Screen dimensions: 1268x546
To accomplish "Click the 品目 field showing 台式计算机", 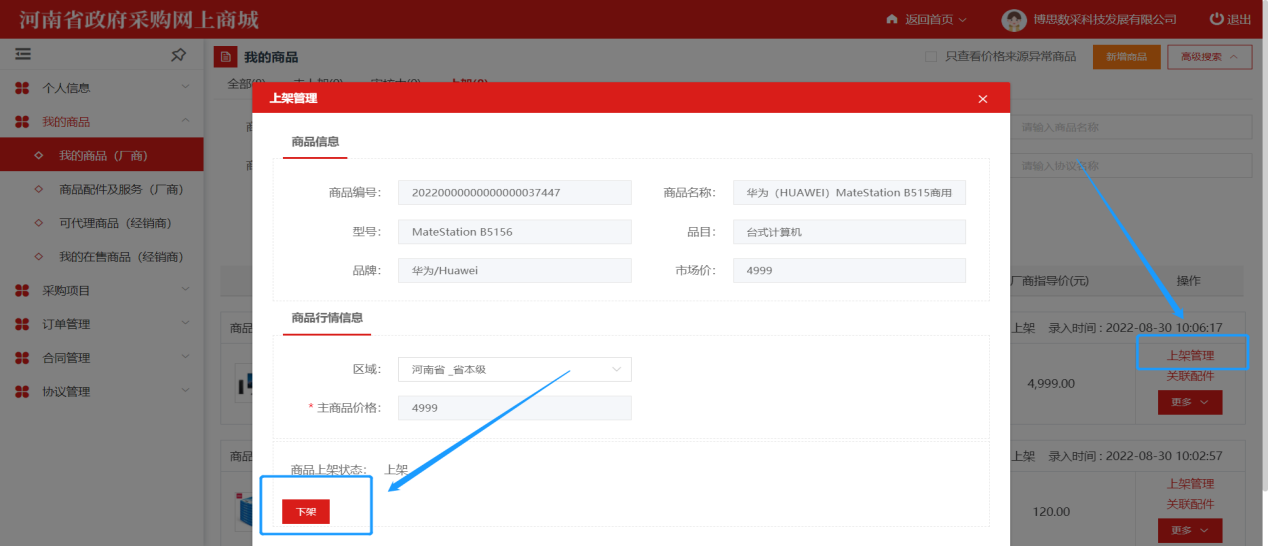I will [849, 232].
